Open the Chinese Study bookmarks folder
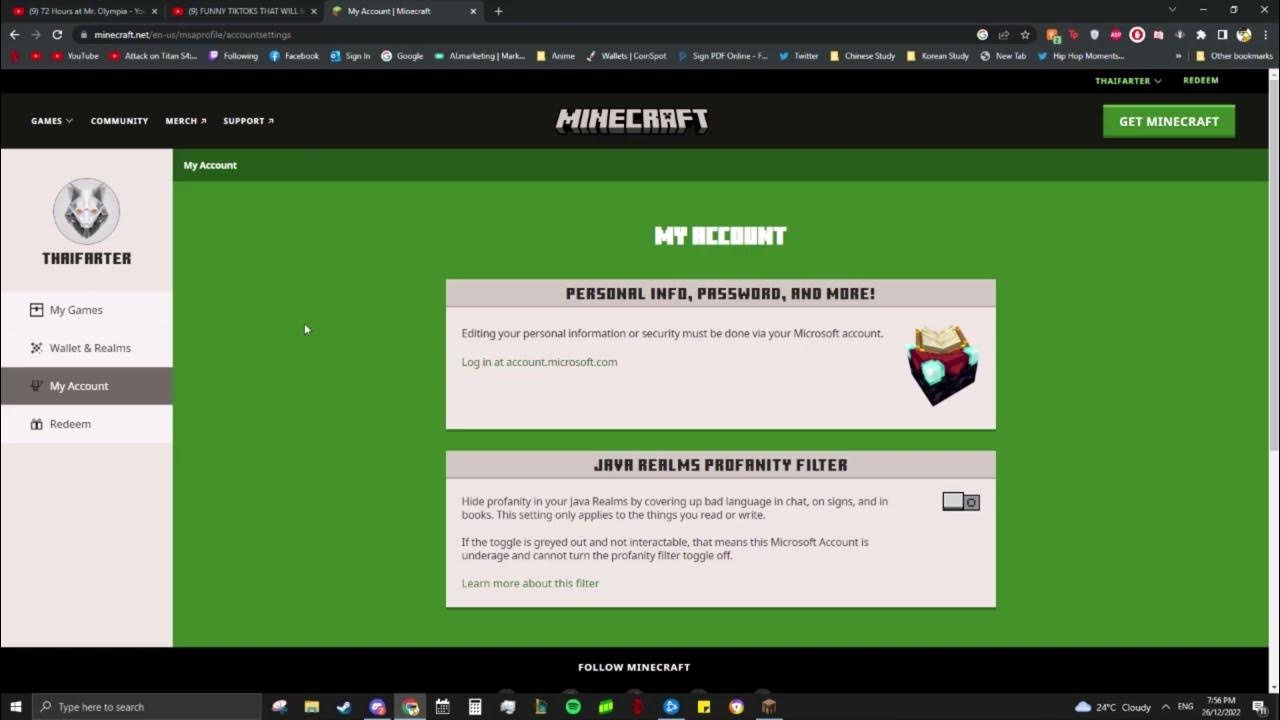The image size is (1280, 720). click(862, 56)
